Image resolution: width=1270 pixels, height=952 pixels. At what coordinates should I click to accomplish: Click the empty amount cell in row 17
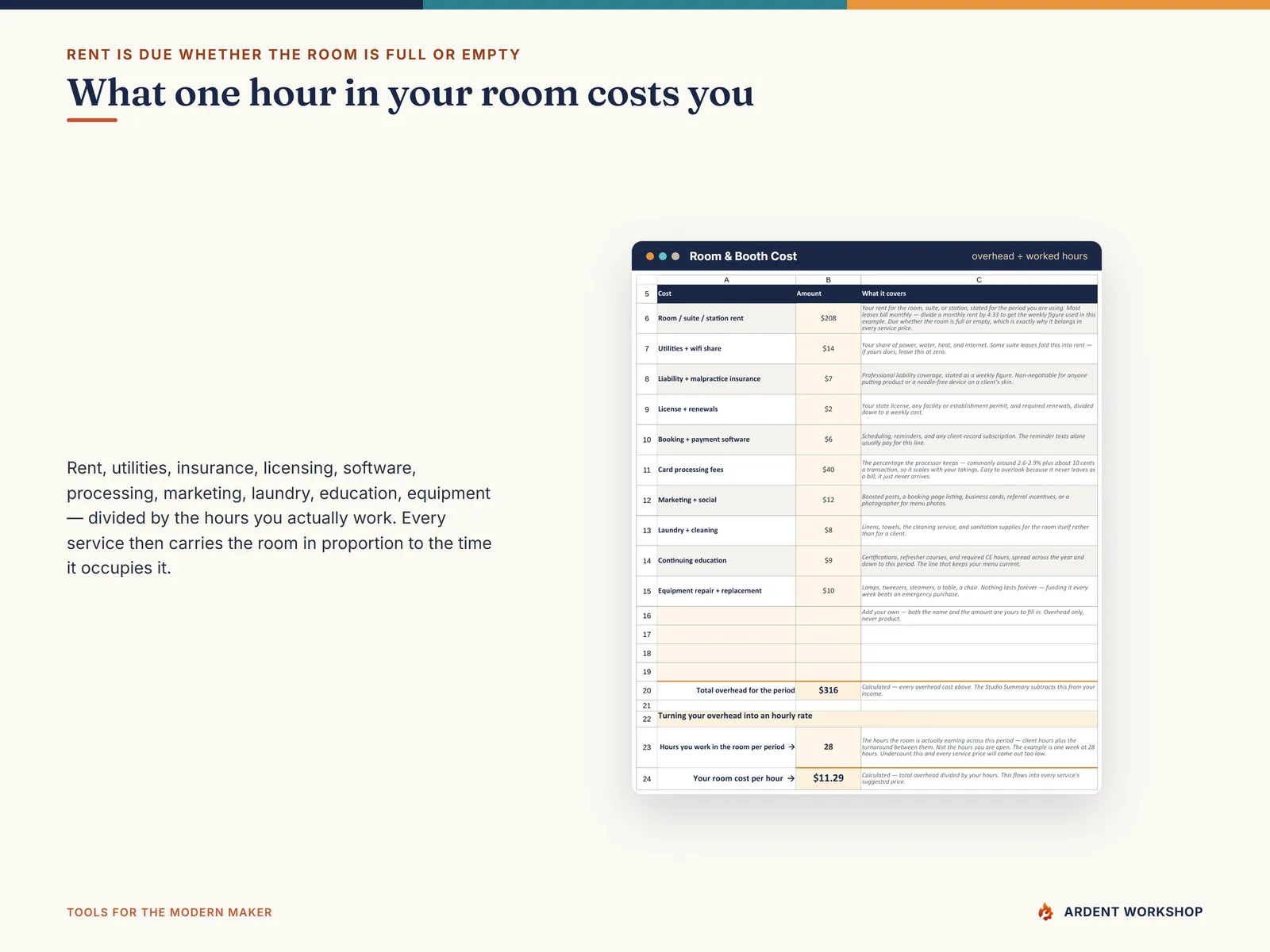coord(828,635)
